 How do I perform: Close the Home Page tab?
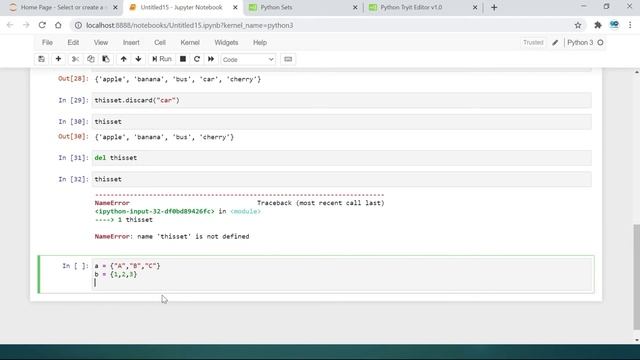[x=115, y=7]
